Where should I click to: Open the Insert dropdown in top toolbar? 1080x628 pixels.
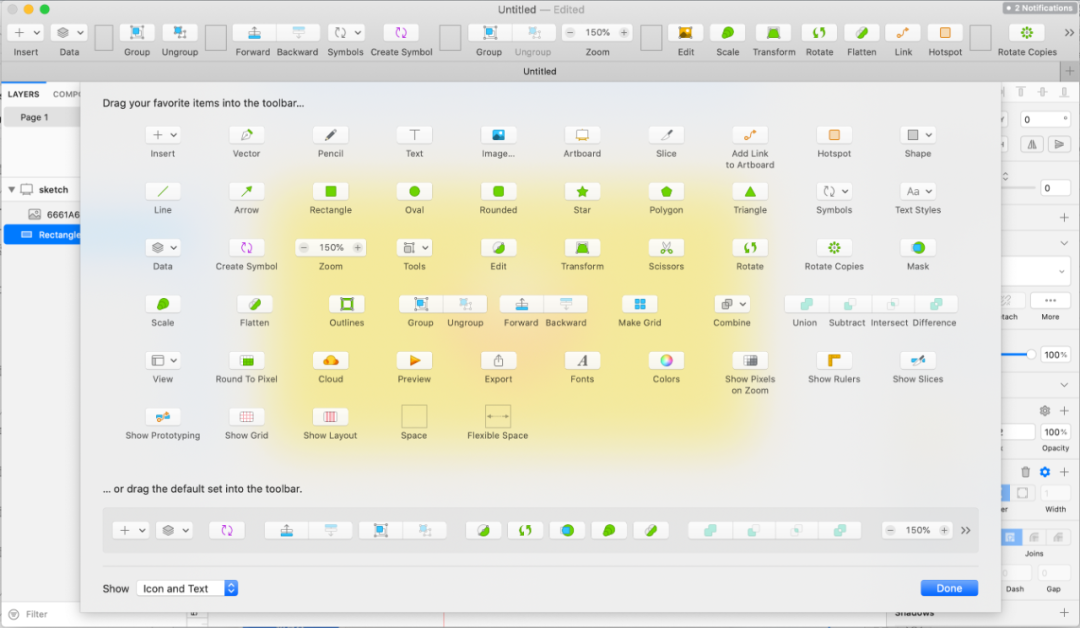[x=25, y=33]
